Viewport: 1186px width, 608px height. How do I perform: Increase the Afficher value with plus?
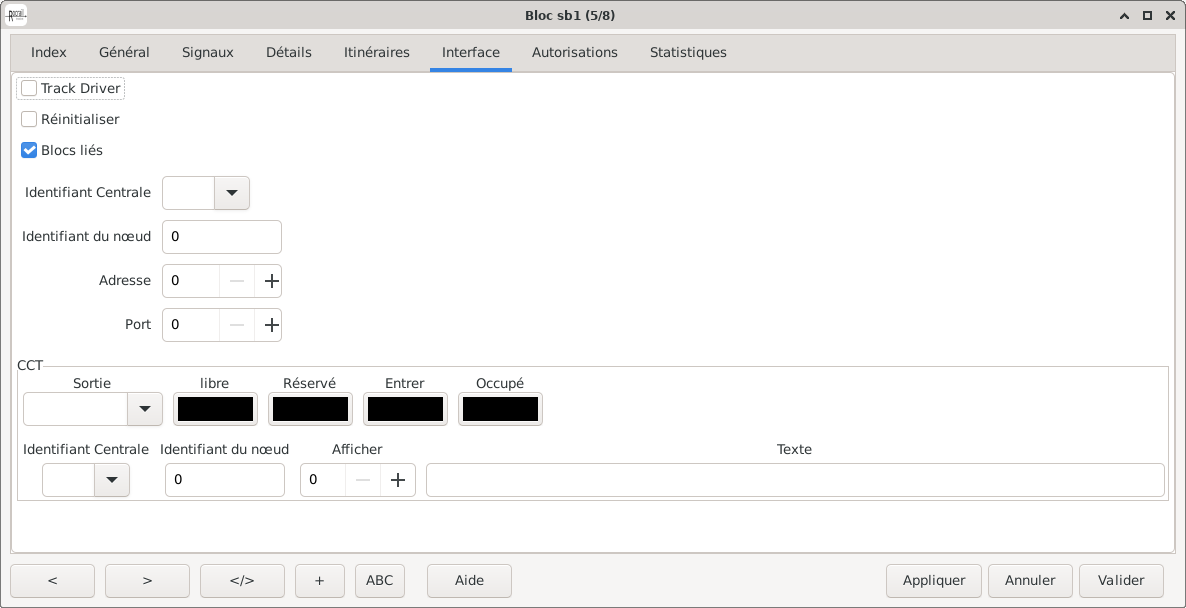click(397, 480)
